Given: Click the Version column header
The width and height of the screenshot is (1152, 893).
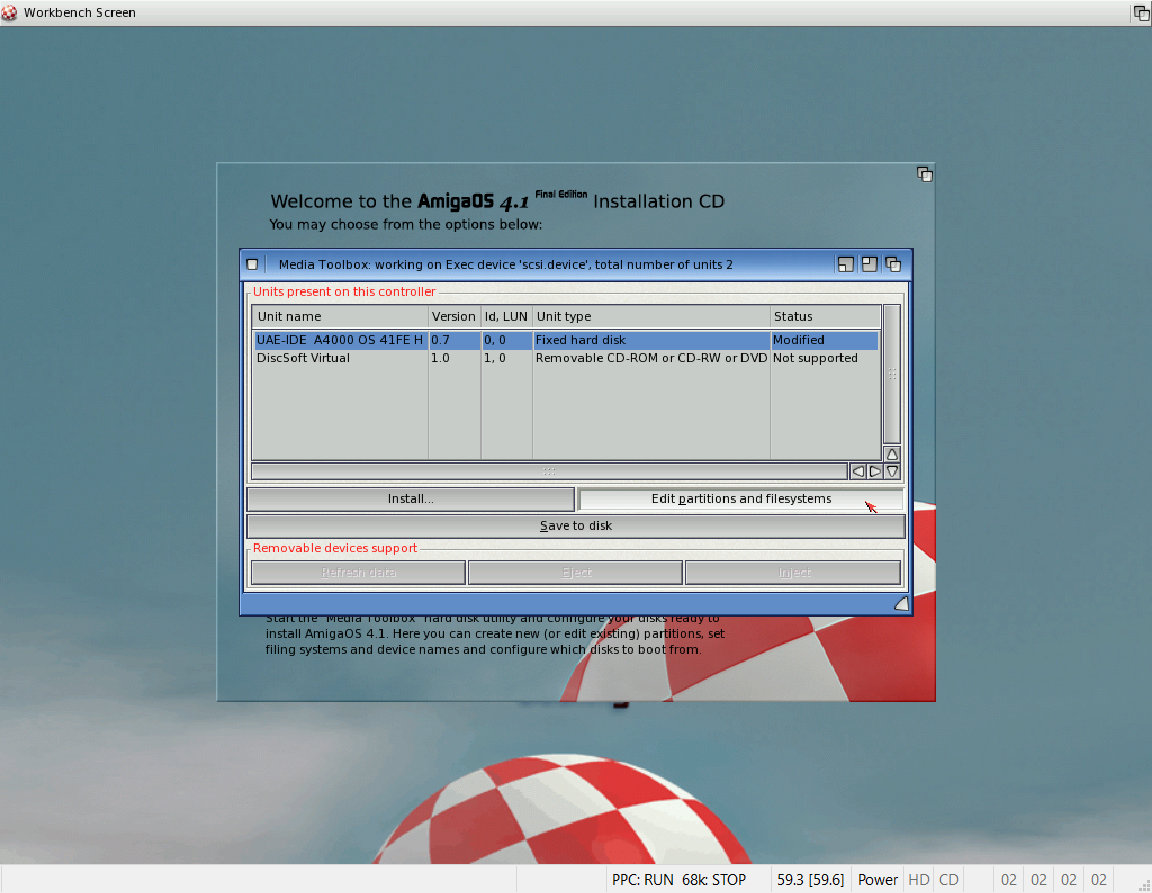Looking at the screenshot, I should pos(454,317).
